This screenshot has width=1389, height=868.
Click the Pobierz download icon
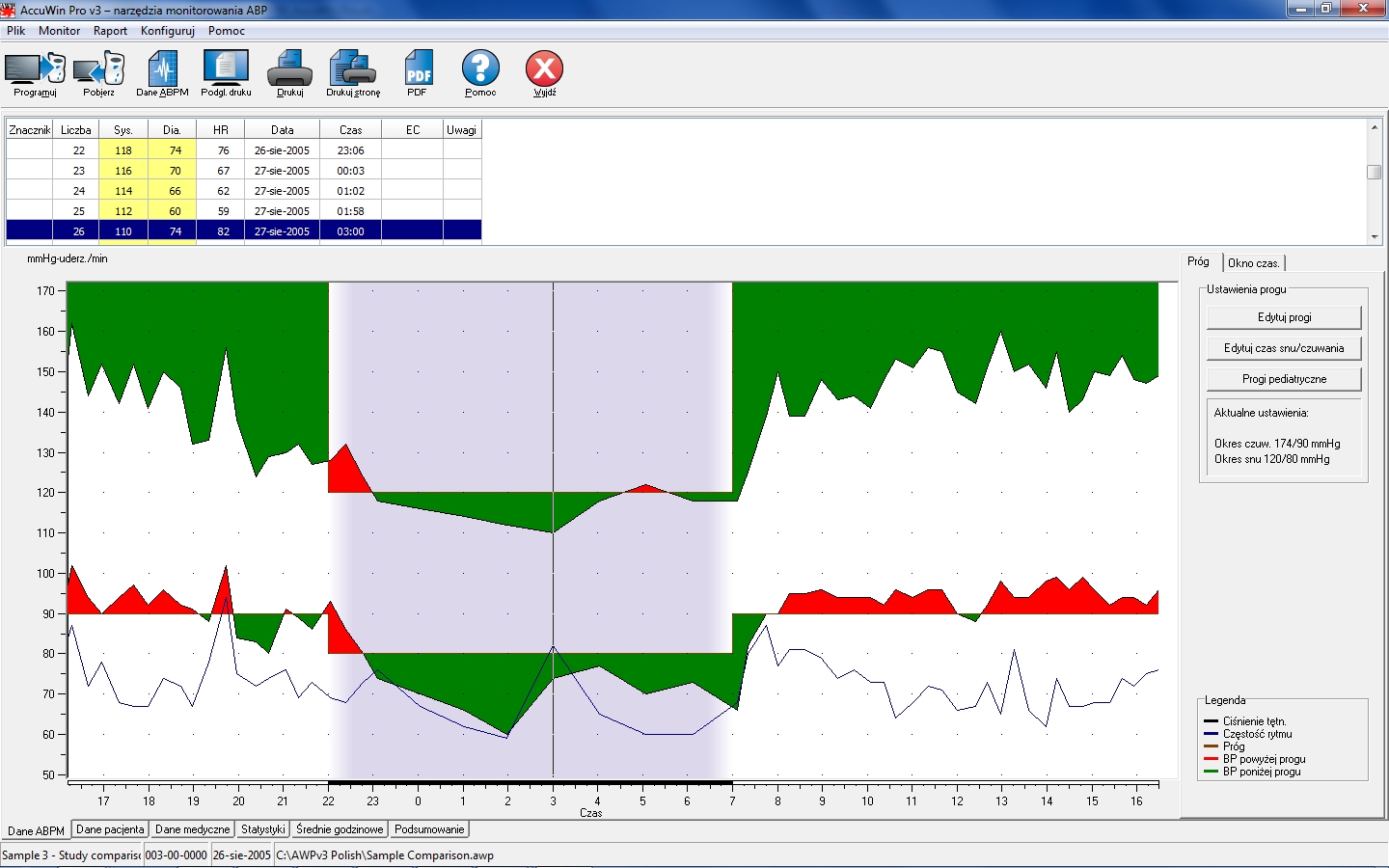[x=98, y=74]
